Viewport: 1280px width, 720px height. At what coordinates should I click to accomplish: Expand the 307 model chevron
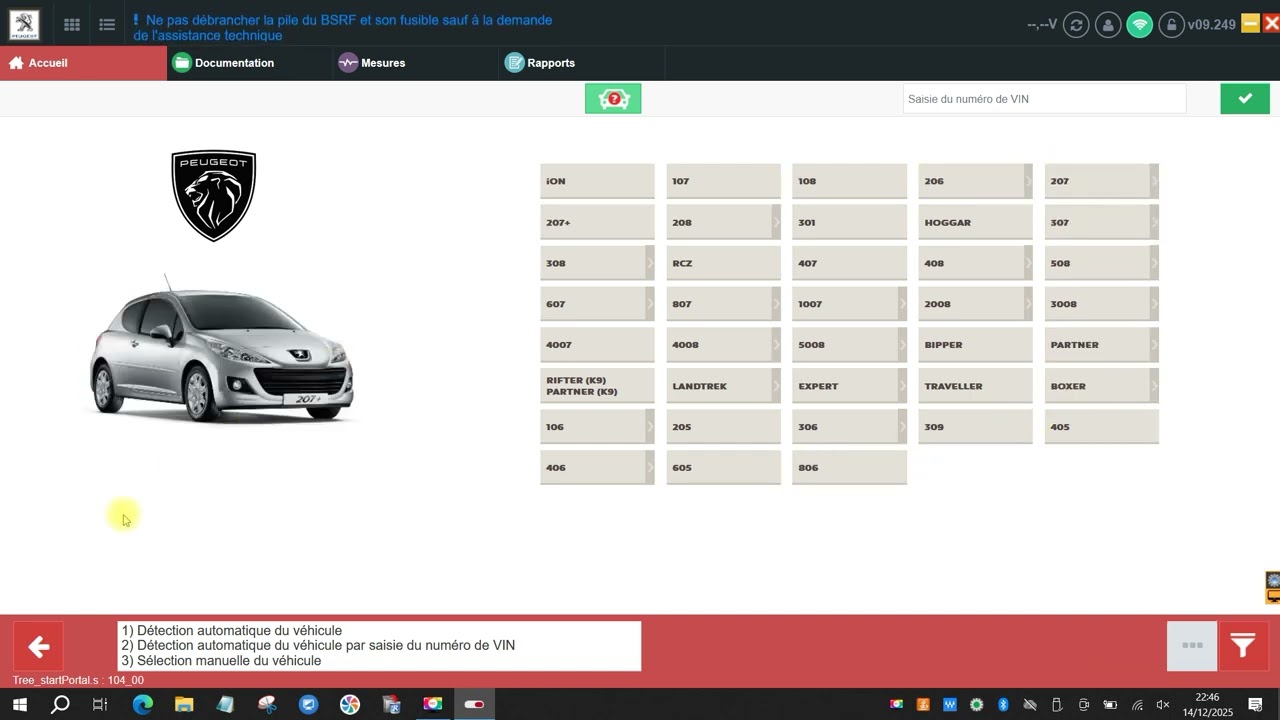(1154, 222)
